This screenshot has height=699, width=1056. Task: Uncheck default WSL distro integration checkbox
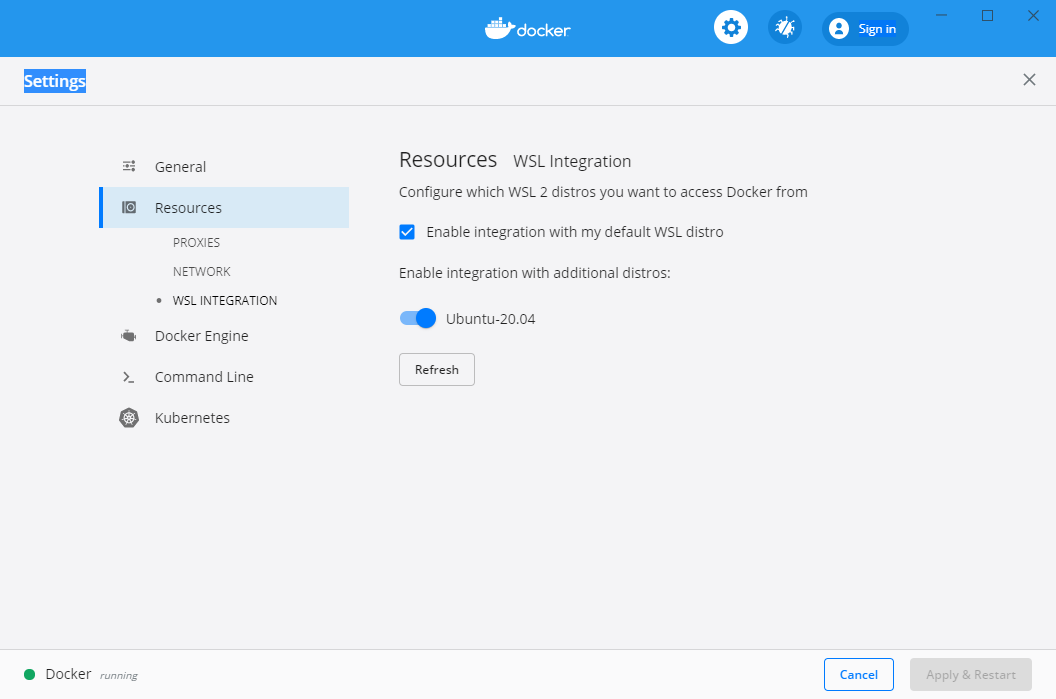407,232
